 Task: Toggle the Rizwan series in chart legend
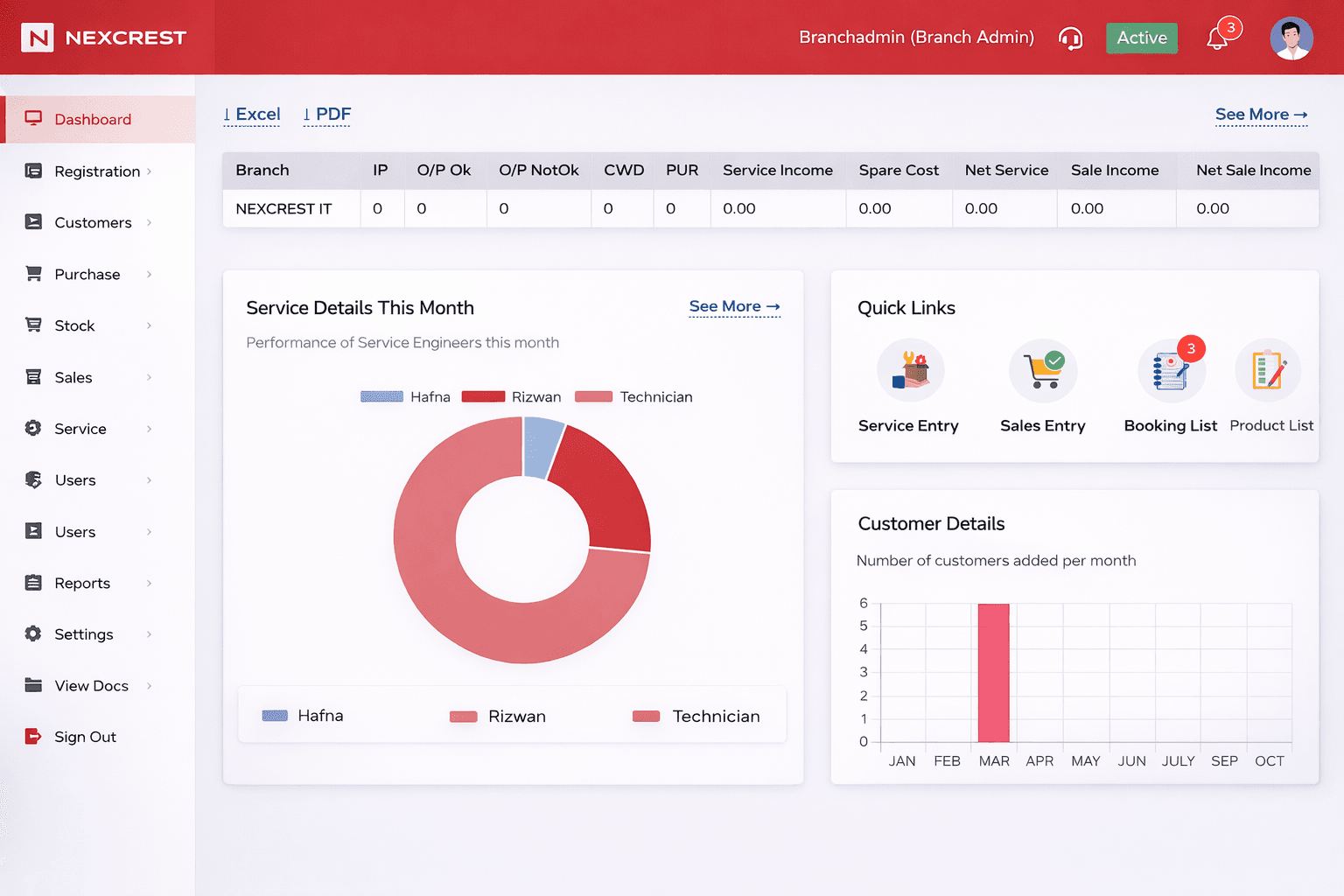click(x=511, y=397)
